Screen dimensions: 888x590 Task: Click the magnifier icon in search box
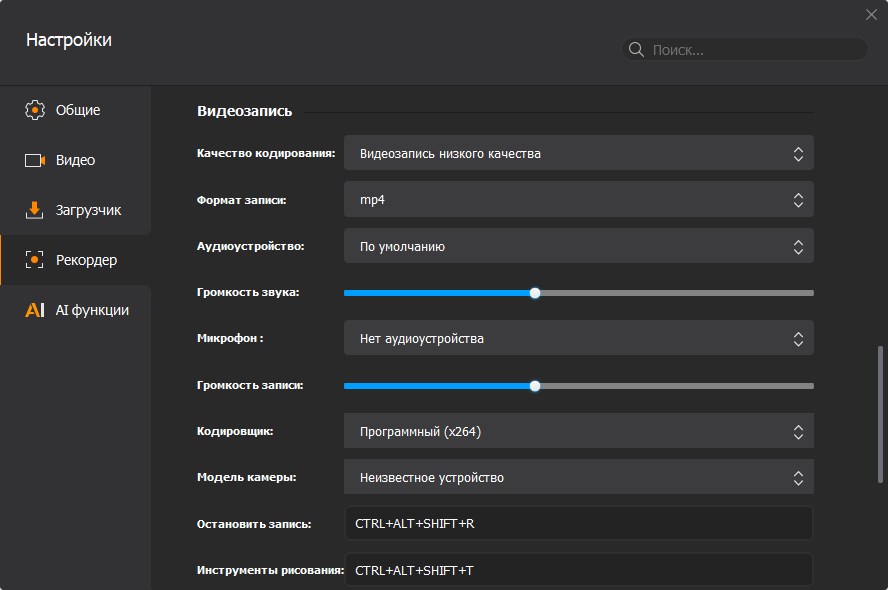pos(636,49)
